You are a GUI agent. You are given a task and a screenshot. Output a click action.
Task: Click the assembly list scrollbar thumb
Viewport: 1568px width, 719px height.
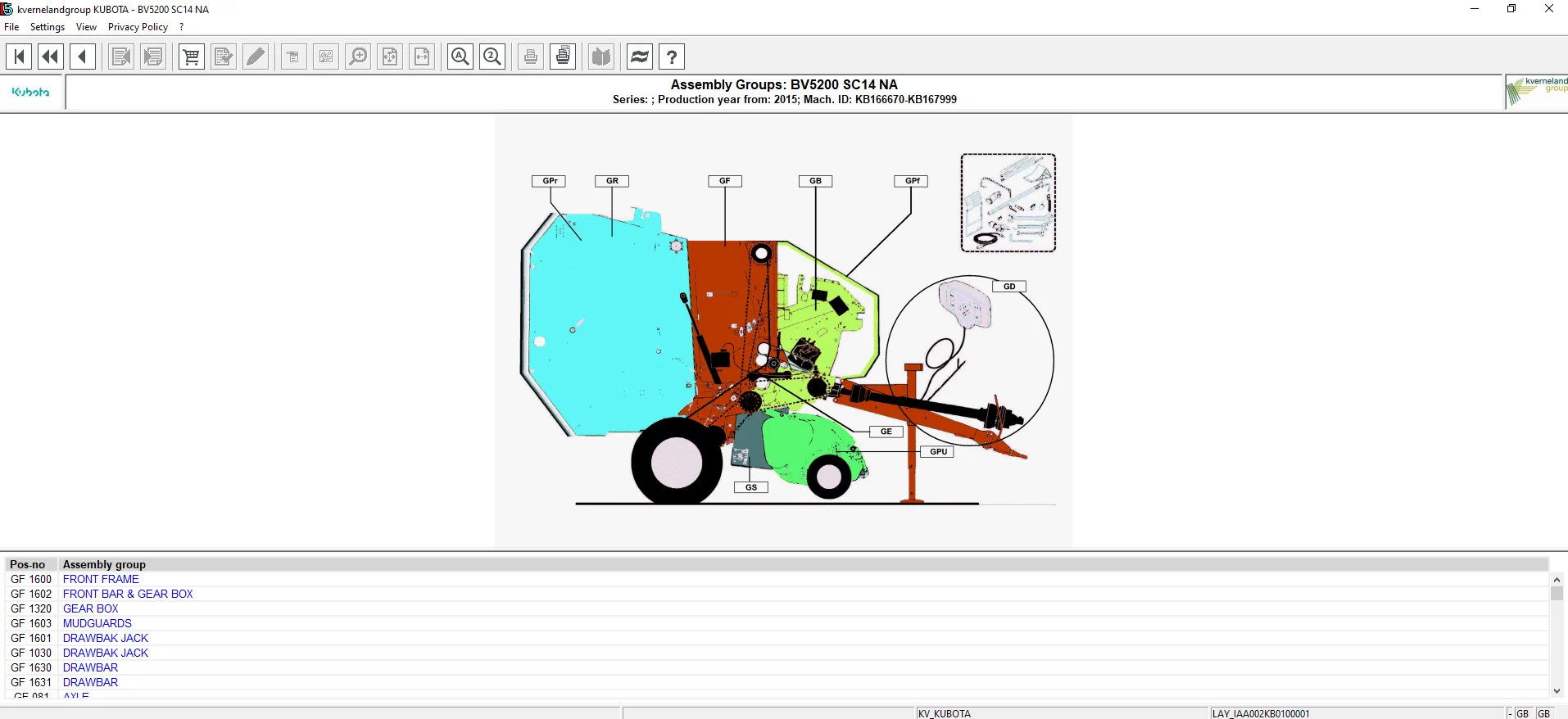click(1557, 594)
